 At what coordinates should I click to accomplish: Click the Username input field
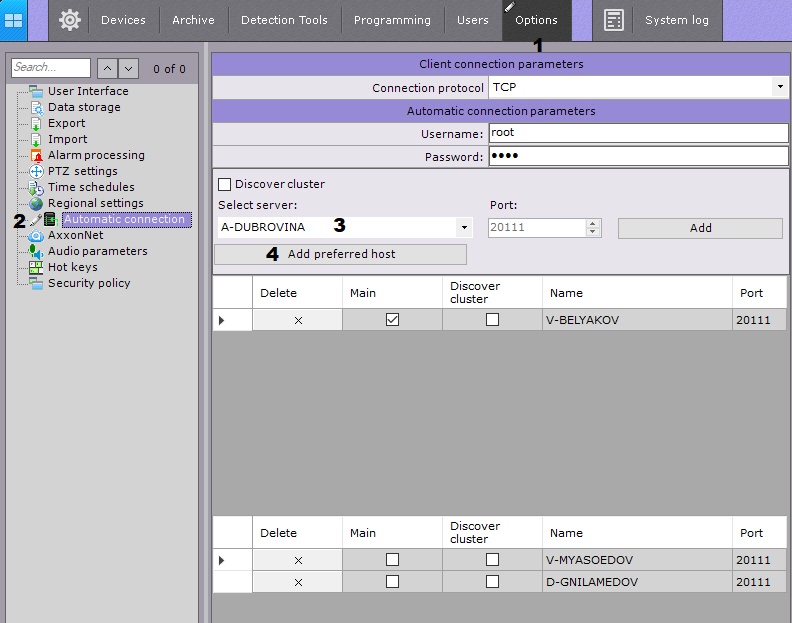638,133
